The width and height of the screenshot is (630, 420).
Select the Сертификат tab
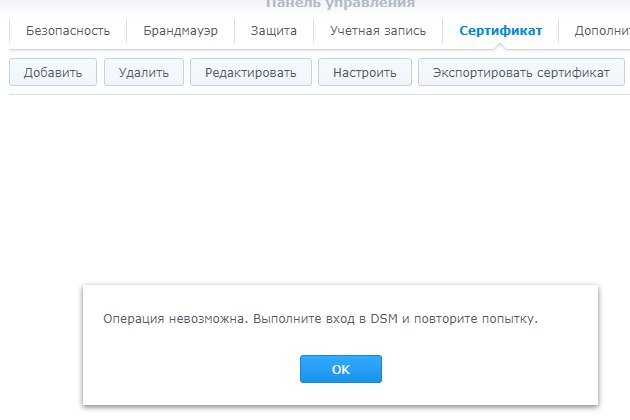[501, 31]
